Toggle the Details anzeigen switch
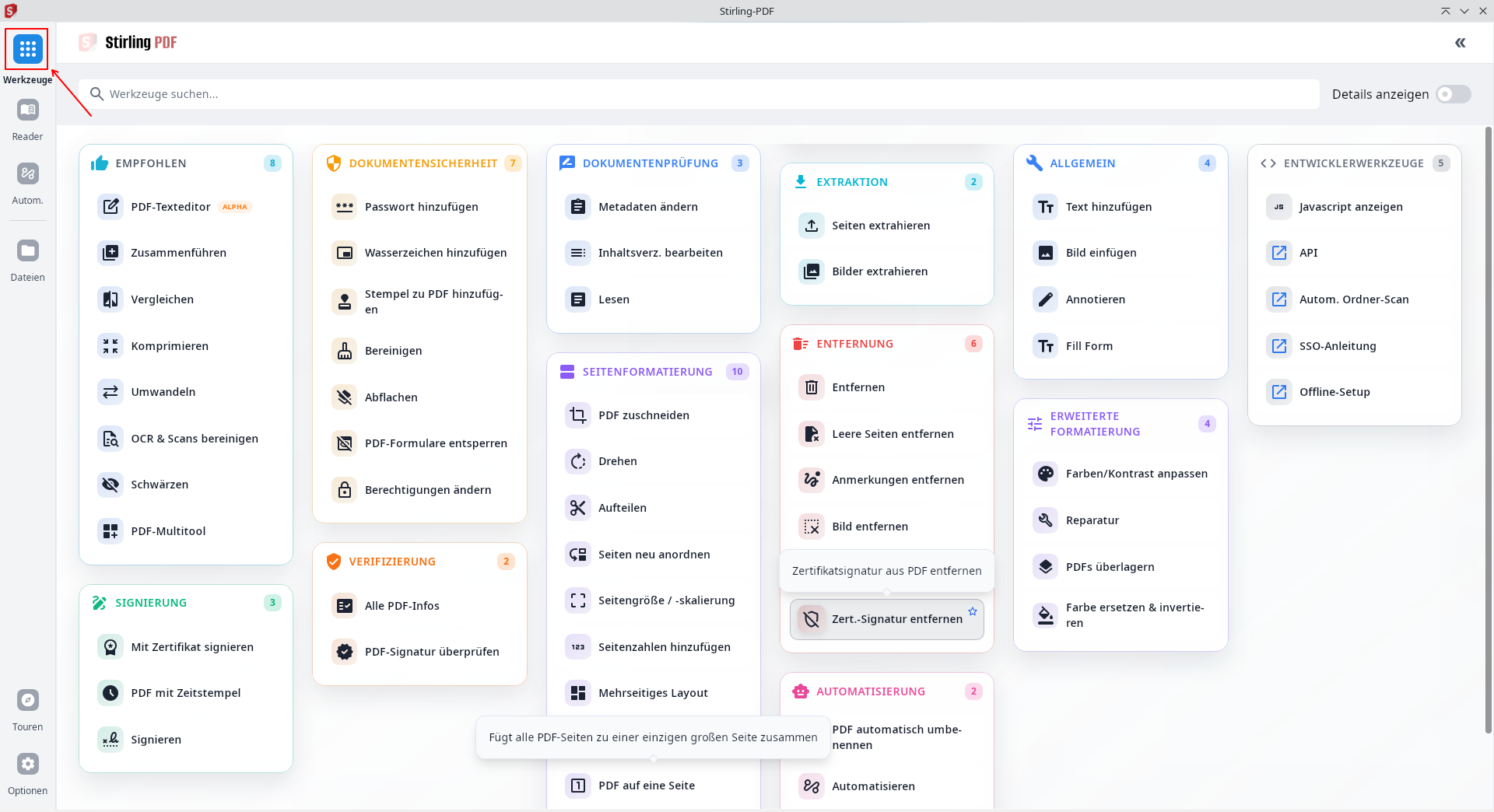This screenshot has height=812, width=1494. click(1453, 94)
